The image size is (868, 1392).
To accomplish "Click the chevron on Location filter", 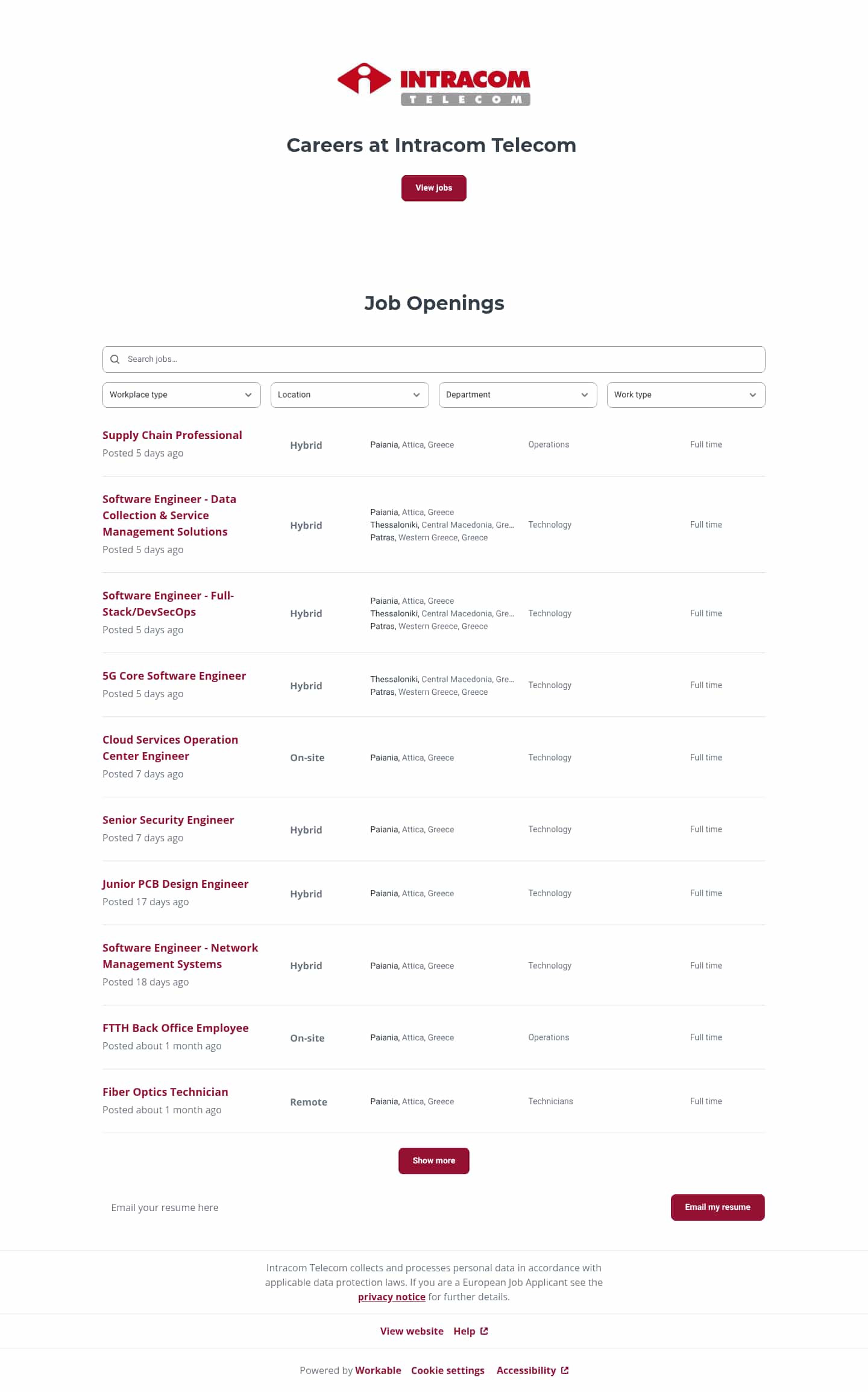I will click(416, 395).
